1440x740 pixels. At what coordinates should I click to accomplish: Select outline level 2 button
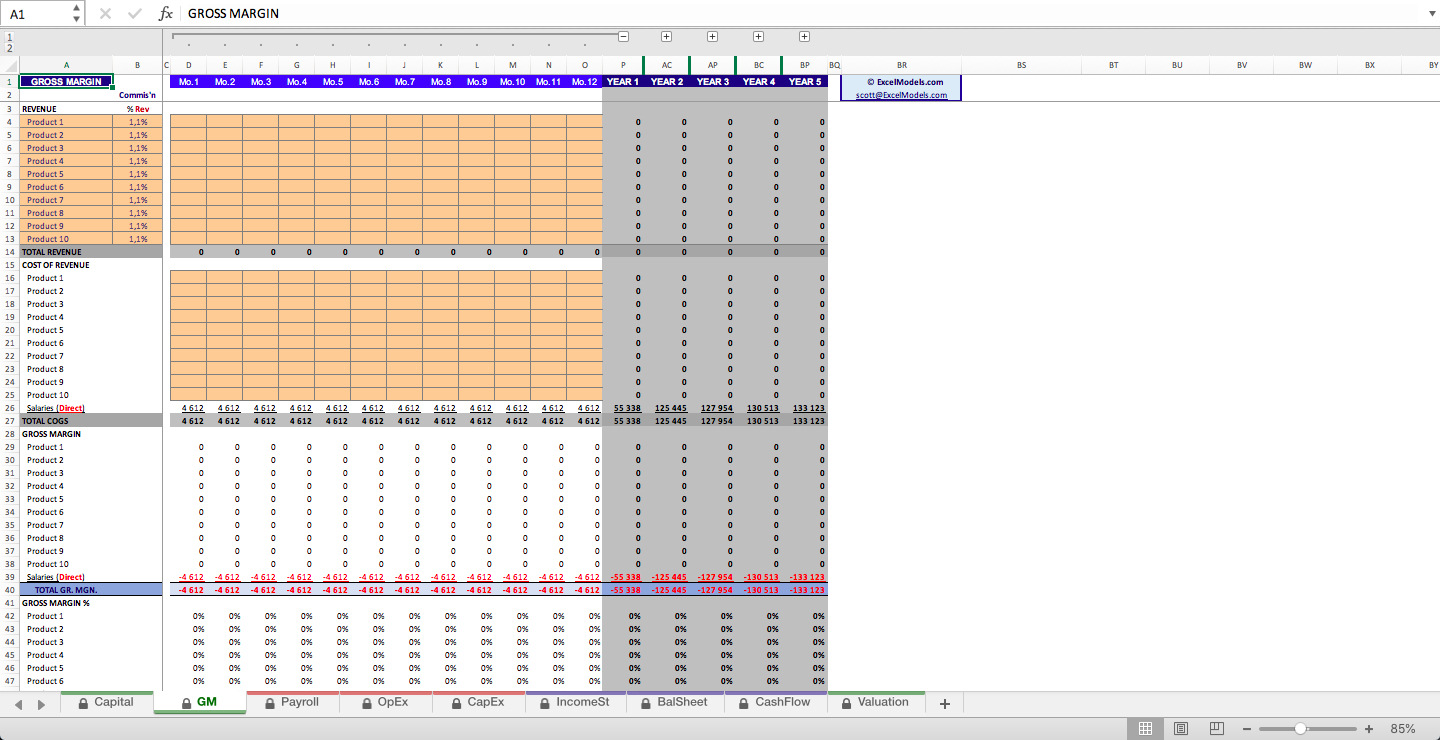[9, 47]
